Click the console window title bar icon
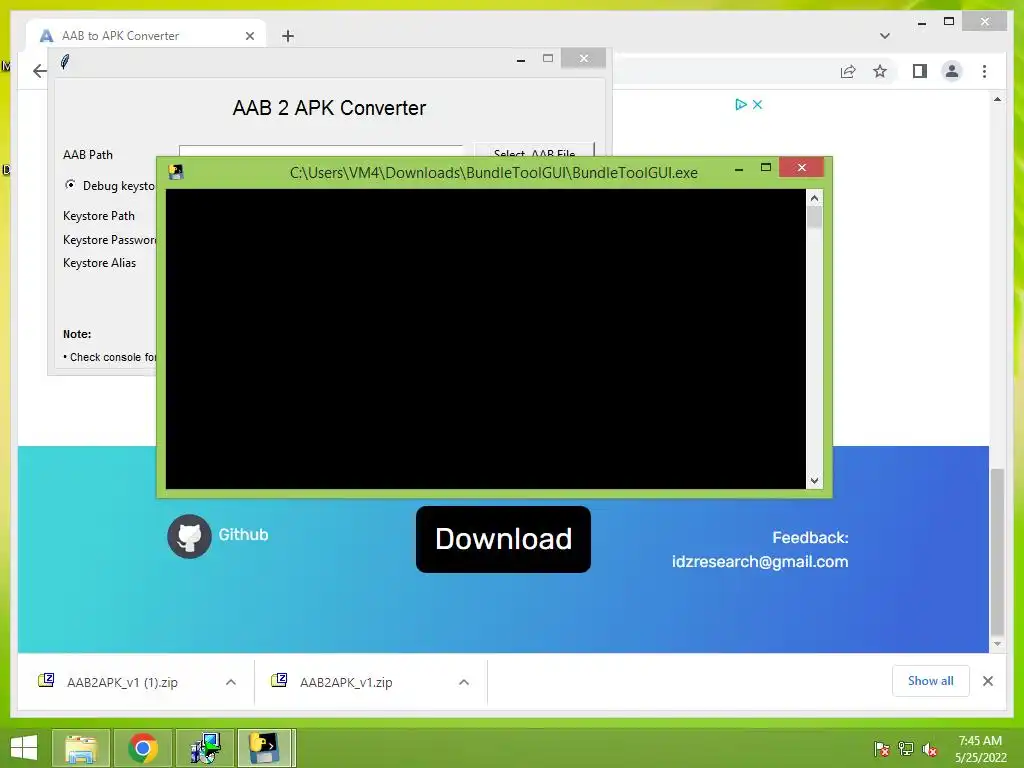1024x768 pixels. pyautogui.click(x=176, y=172)
